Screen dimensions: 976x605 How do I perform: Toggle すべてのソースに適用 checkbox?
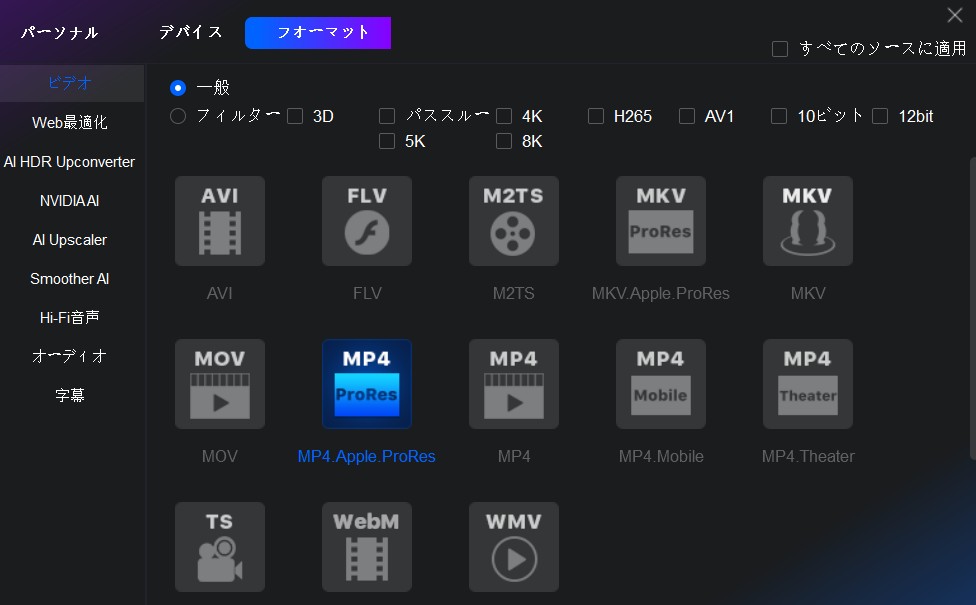(x=780, y=48)
